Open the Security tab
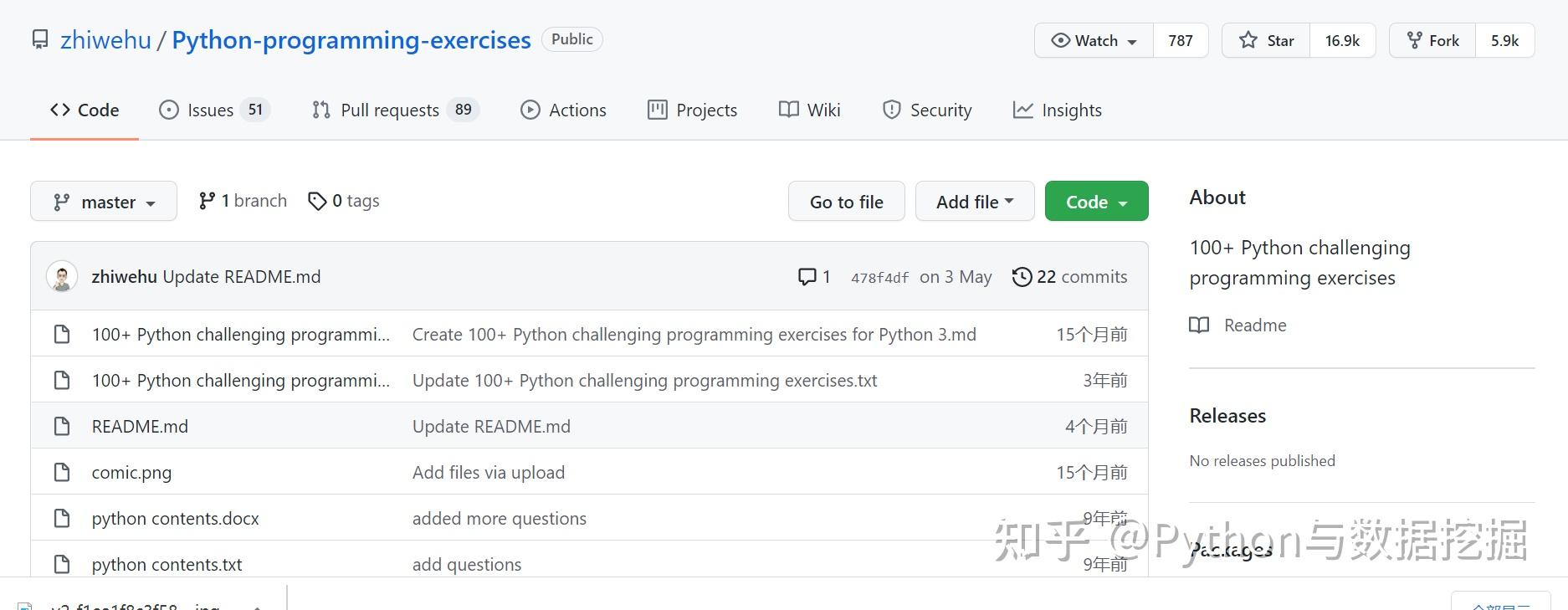Viewport: 1568px width, 610px height. click(927, 110)
